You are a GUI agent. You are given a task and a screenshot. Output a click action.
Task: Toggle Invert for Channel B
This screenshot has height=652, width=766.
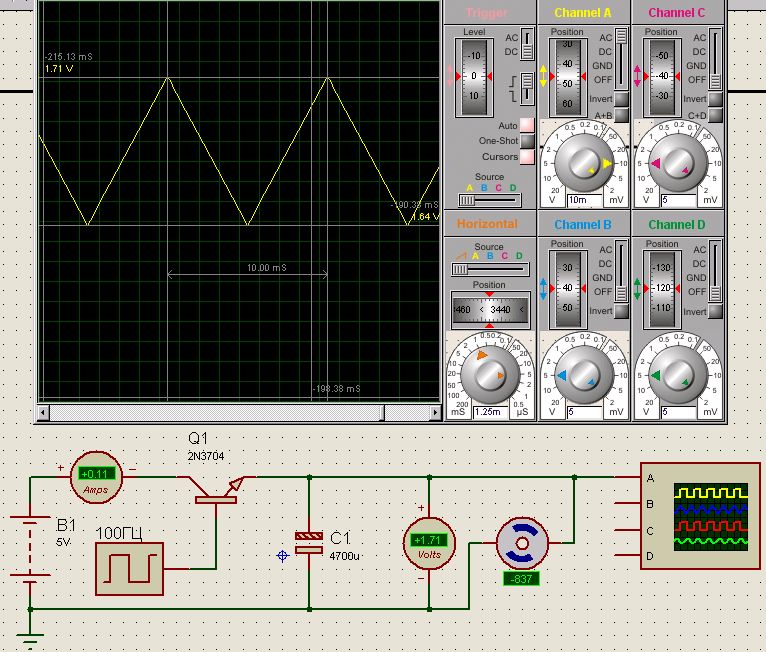[621, 312]
